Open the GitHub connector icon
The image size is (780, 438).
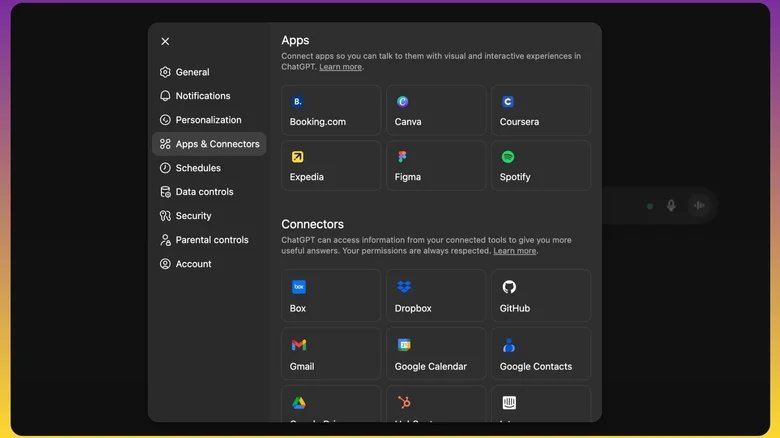point(508,287)
